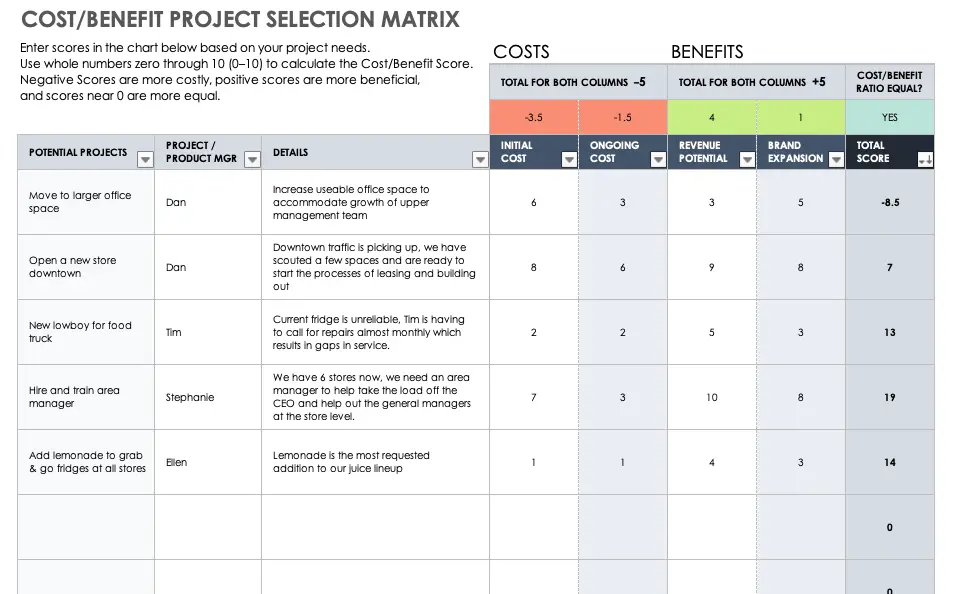Viewport: 955px width, 594px height.
Task: Click the Revenue Potential filter icon
Action: click(x=747, y=158)
